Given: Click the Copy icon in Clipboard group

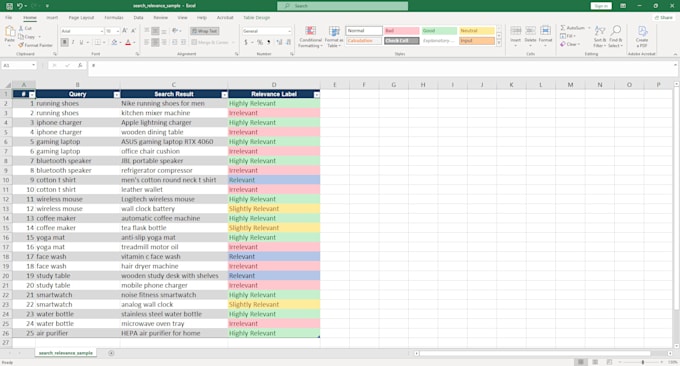Looking at the screenshot, I should (x=21, y=36).
